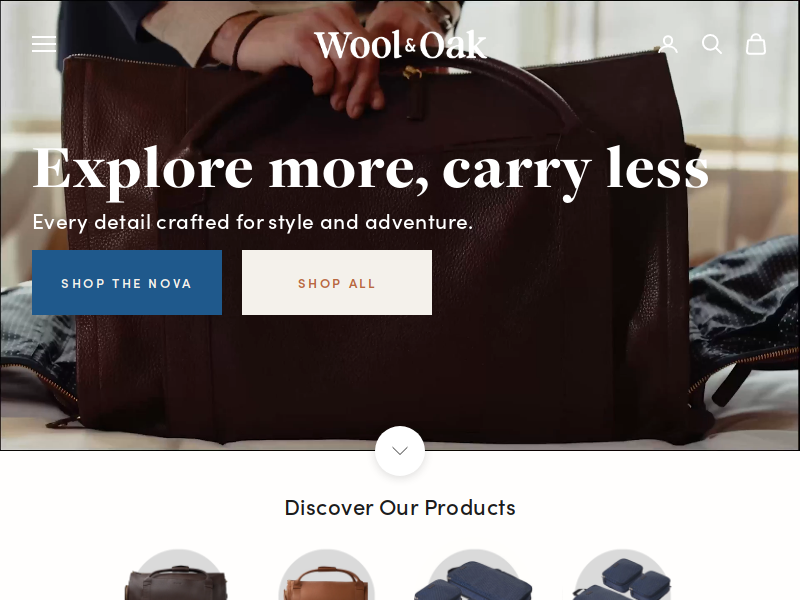
Task: Click the 'Explore more, carry less' headline
Action: click(x=370, y=170)
